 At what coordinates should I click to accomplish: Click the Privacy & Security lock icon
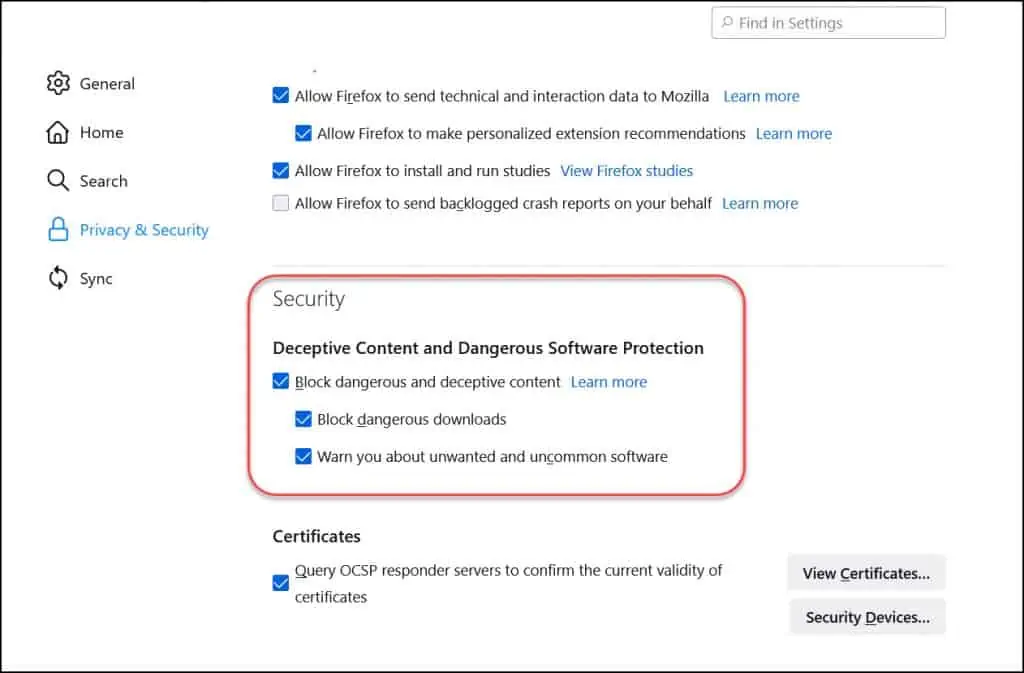pos(58,230)
